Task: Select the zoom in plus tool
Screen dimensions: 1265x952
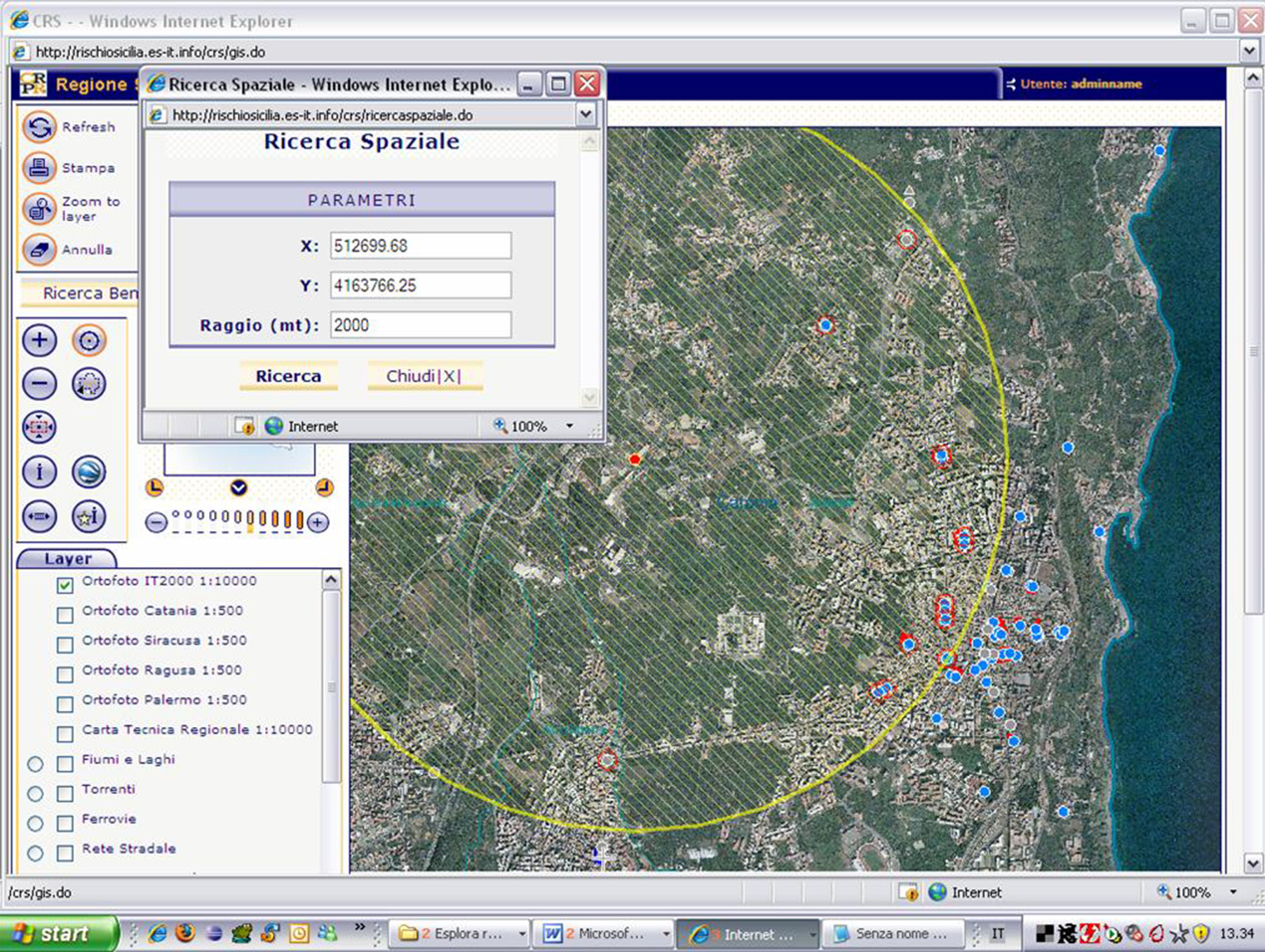Action: tap(39, 341)
